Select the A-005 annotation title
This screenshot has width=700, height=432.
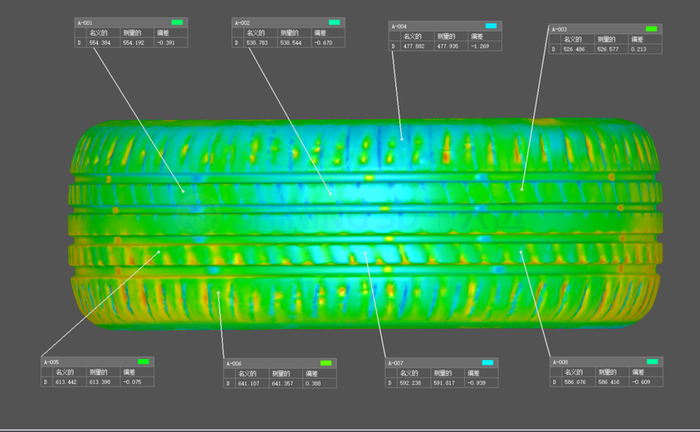[x=51, y=362]
